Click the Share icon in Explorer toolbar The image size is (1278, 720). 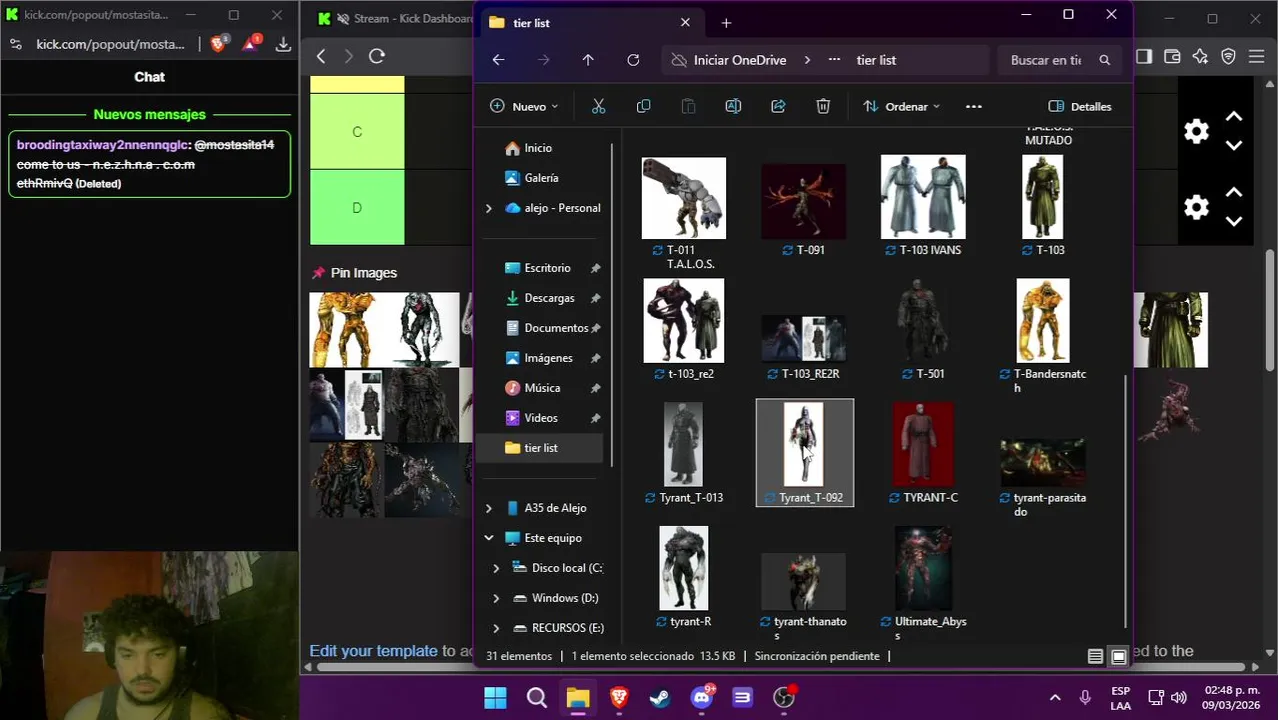click(778, 106)
